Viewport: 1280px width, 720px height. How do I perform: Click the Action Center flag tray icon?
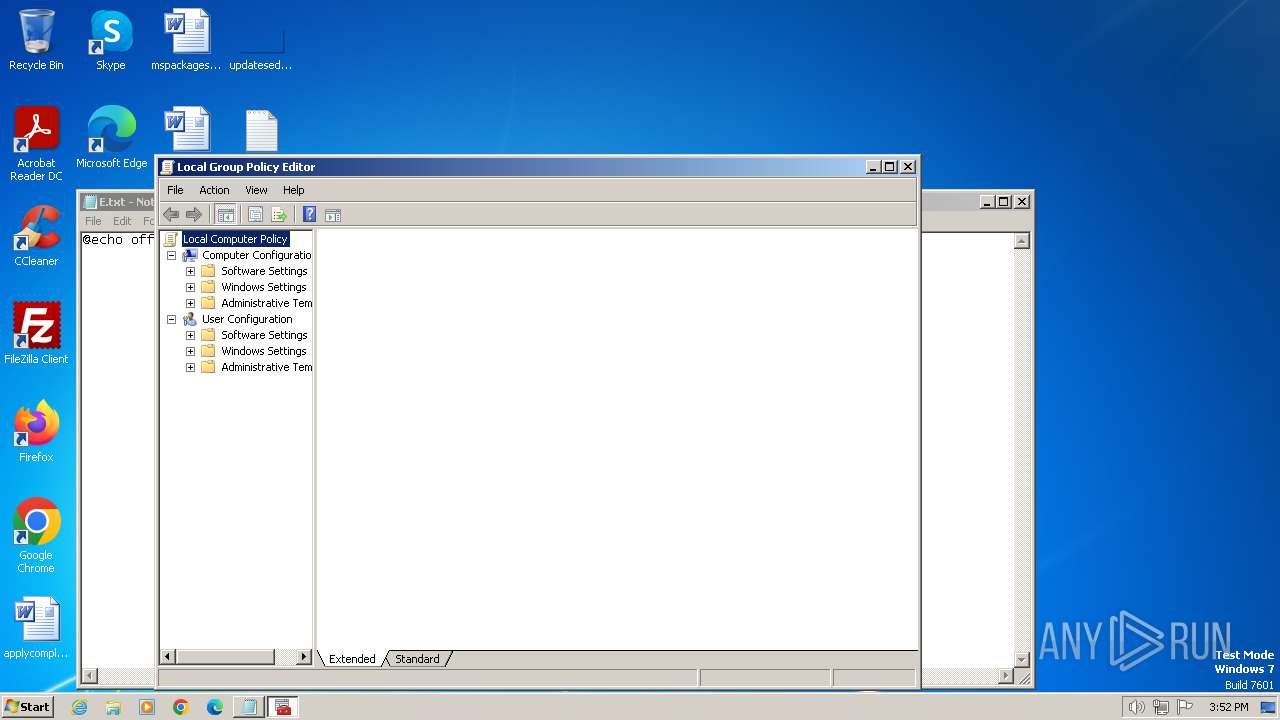(1186, 707)
